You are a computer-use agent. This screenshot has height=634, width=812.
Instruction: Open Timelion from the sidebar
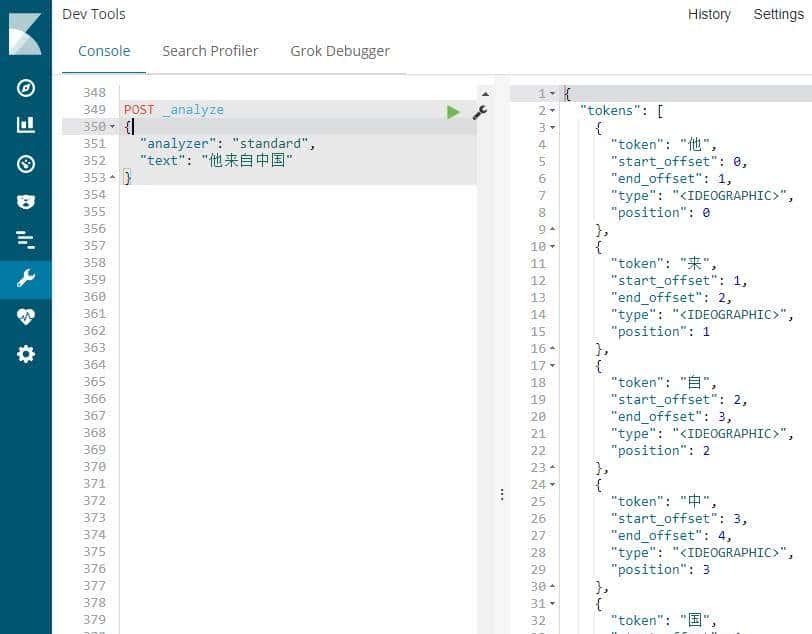[x=26, y=201]
